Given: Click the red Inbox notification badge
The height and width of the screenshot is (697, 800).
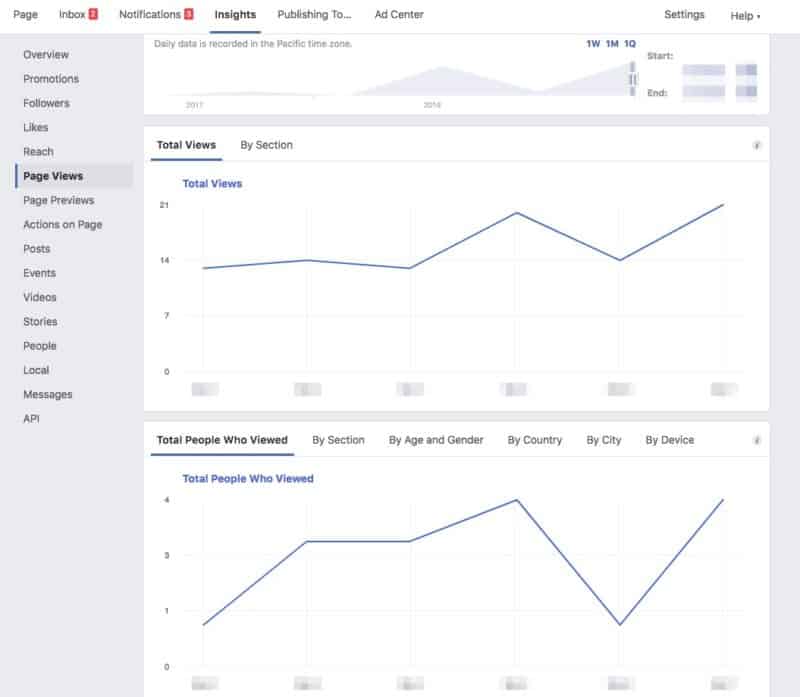Looking at the screenshot, I should tap(93, 14).
